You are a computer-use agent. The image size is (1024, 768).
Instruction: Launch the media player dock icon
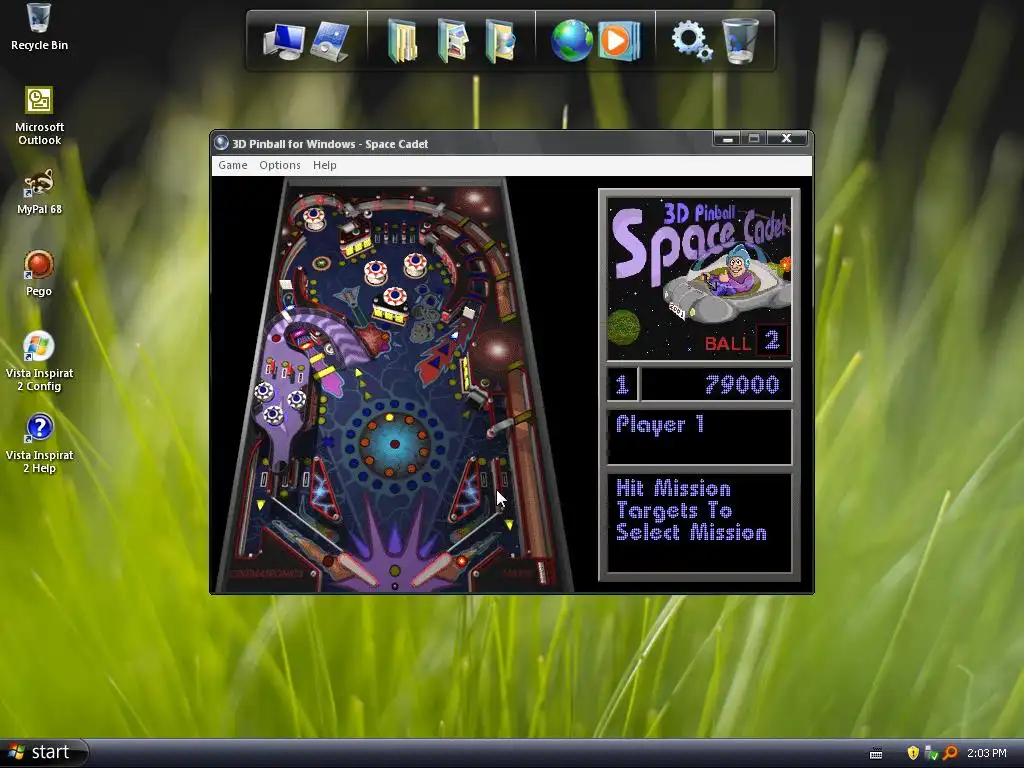click(x=618, y=41)
